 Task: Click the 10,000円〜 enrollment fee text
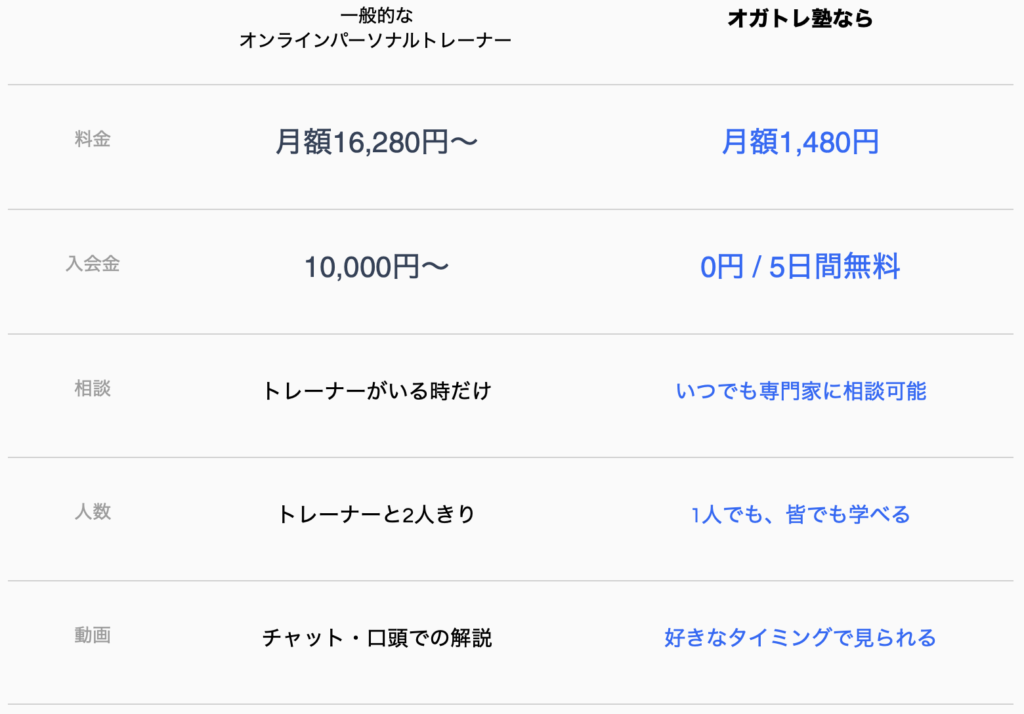(376, 267)
